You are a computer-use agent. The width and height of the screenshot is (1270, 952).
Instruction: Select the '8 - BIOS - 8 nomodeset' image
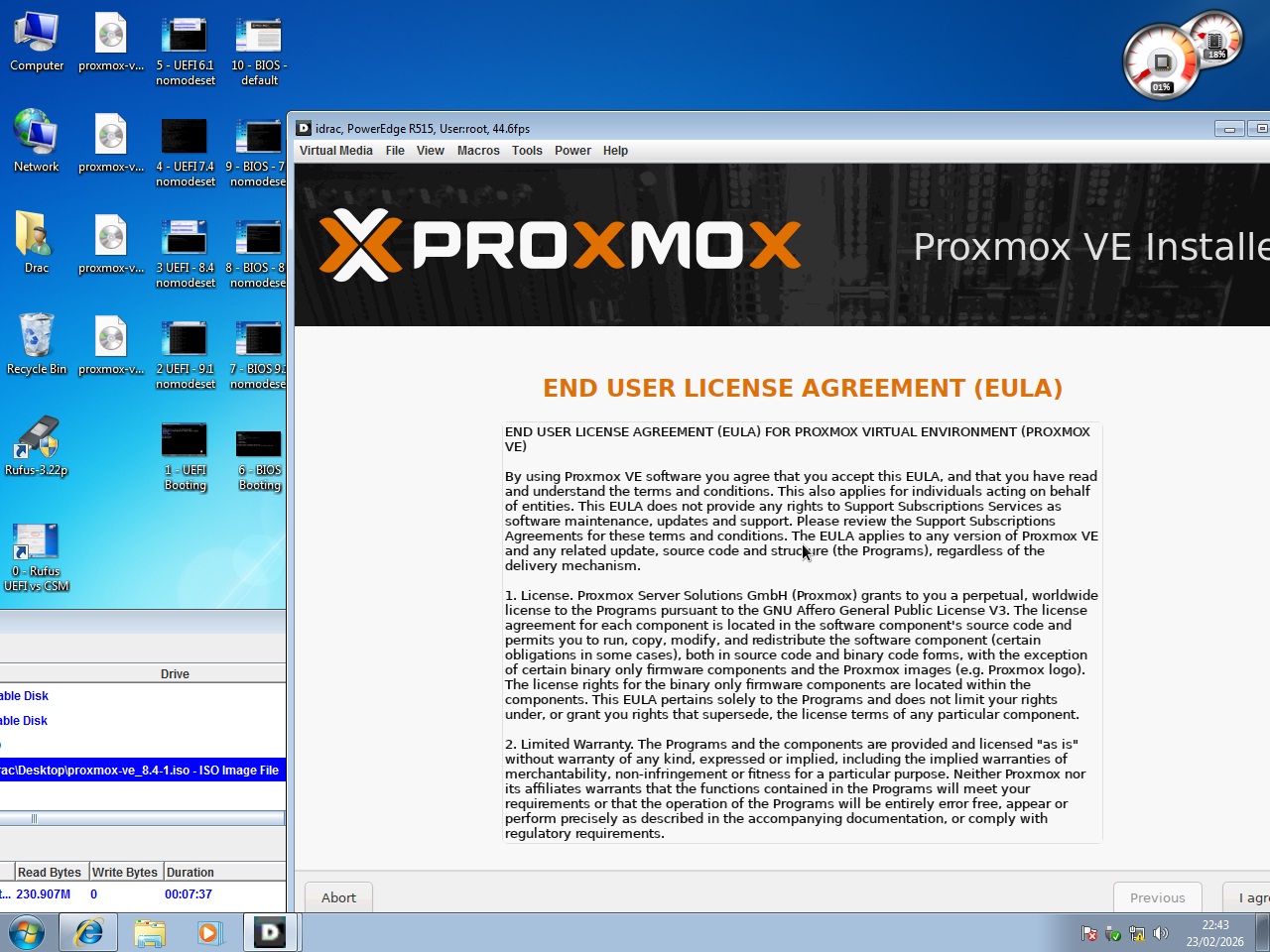(257, 252)
